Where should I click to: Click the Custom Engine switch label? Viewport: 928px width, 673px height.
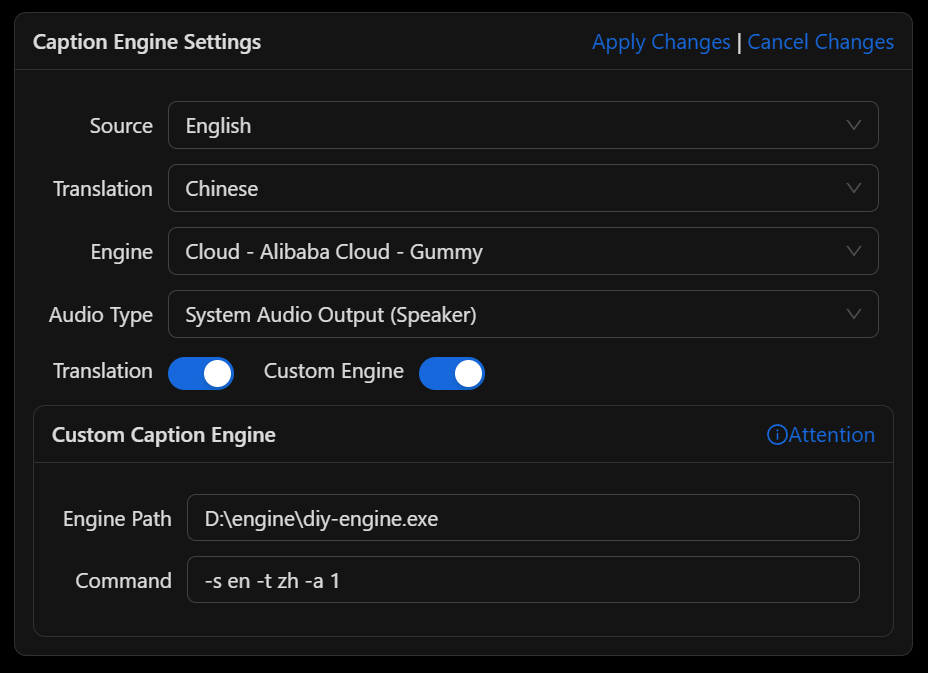coord(334,371)
